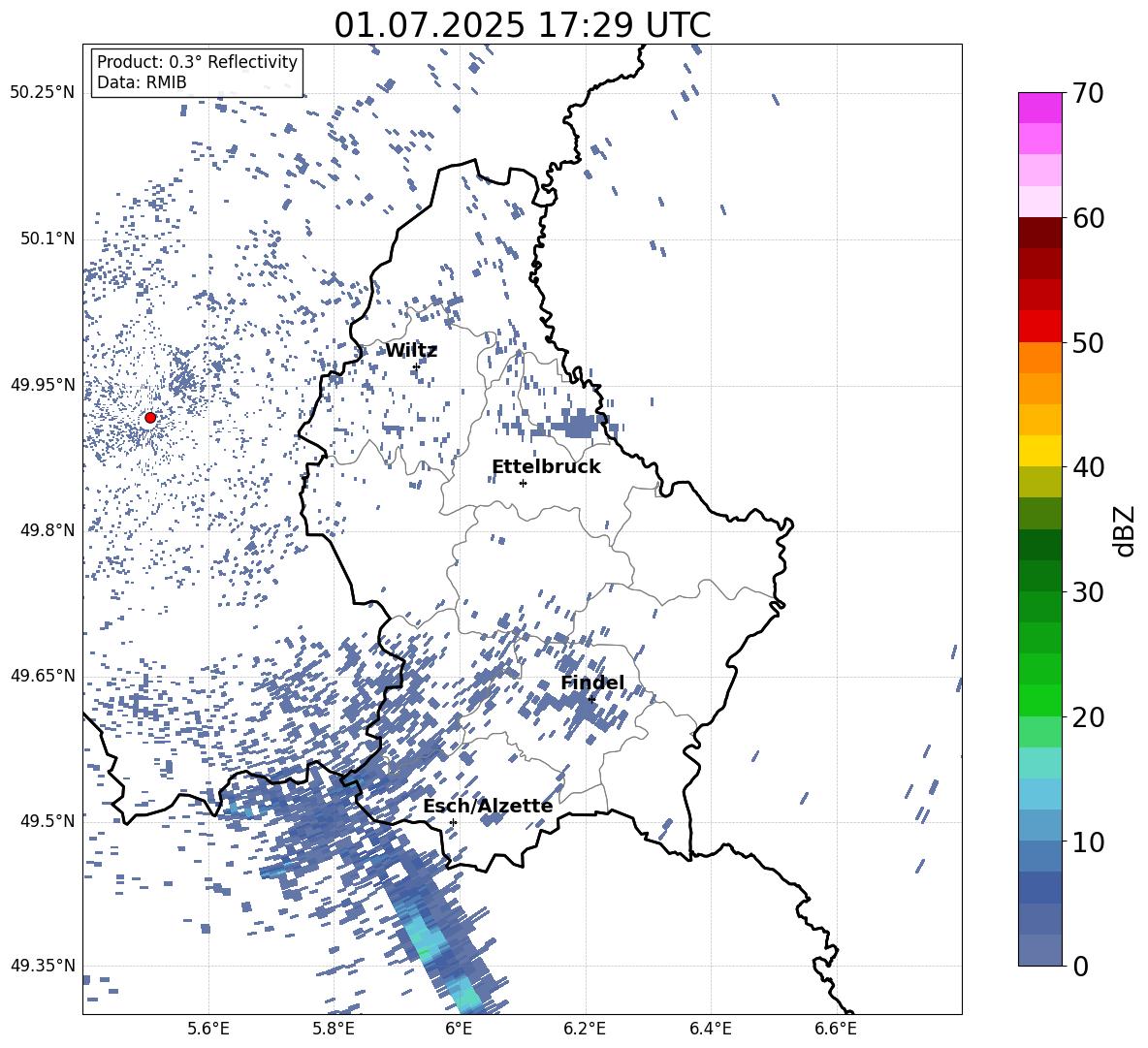Screen dimensions: 1148x1048
Task: Click the 50.25°N latitude label
Action: click(43, 92)
